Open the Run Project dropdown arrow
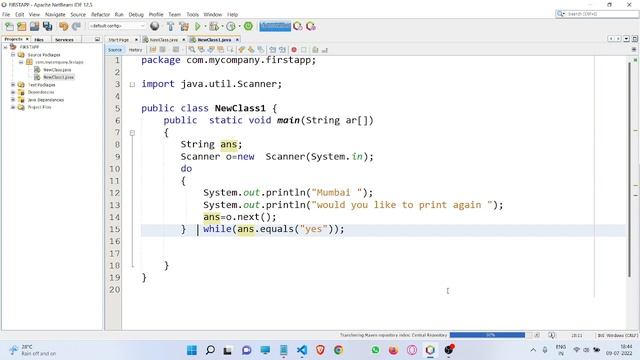 (205, 27)
